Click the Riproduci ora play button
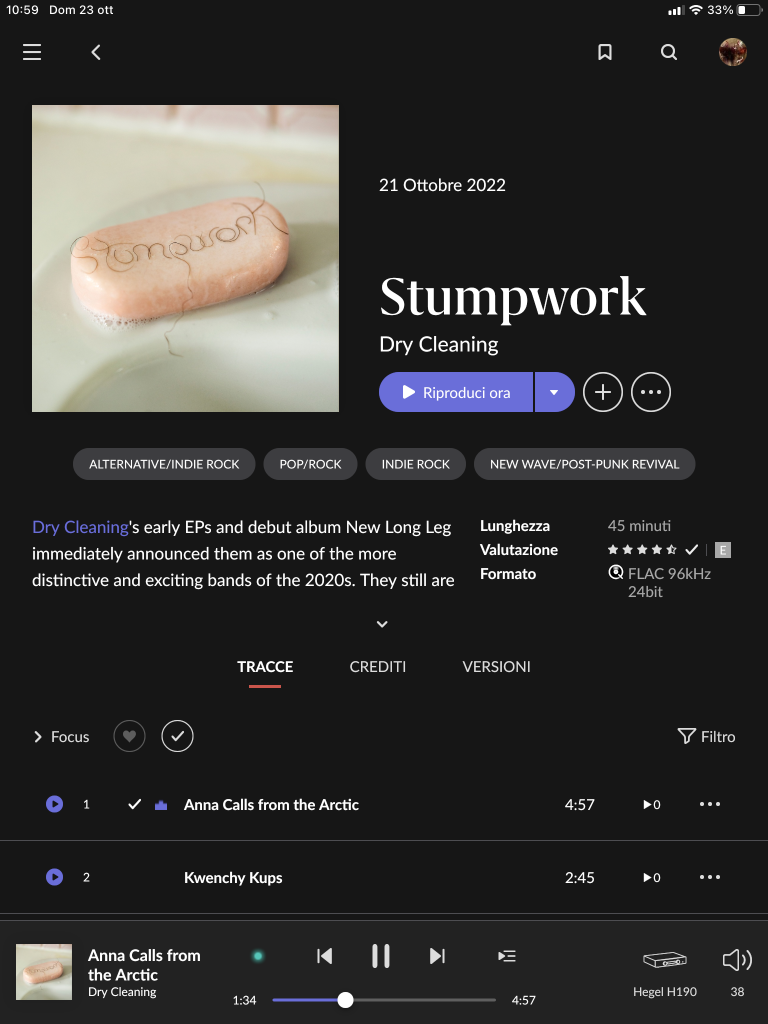 coord(456,392)
